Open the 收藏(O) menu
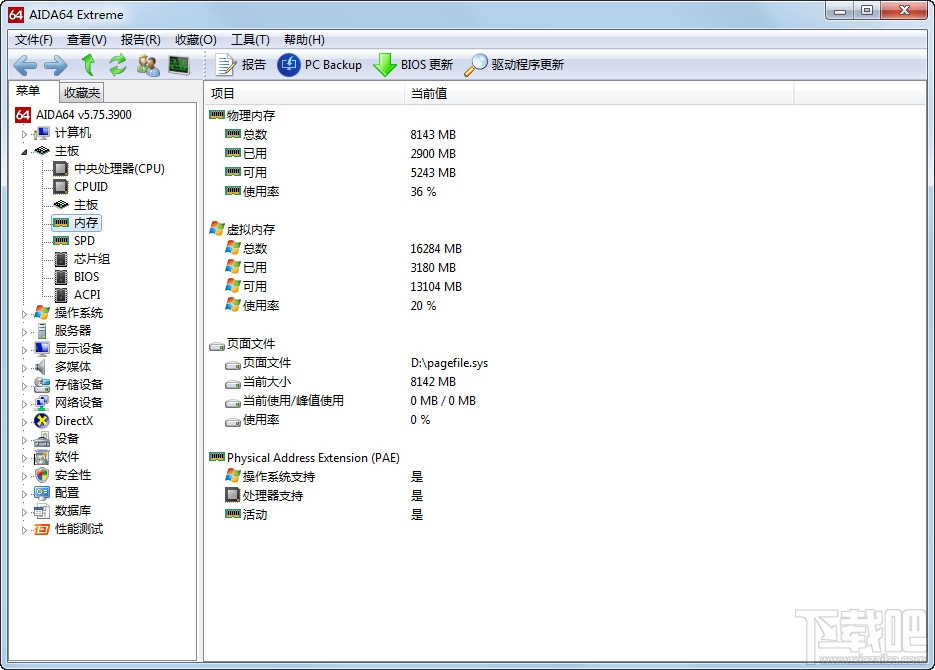The image size is (935, 670). (196, 40)
